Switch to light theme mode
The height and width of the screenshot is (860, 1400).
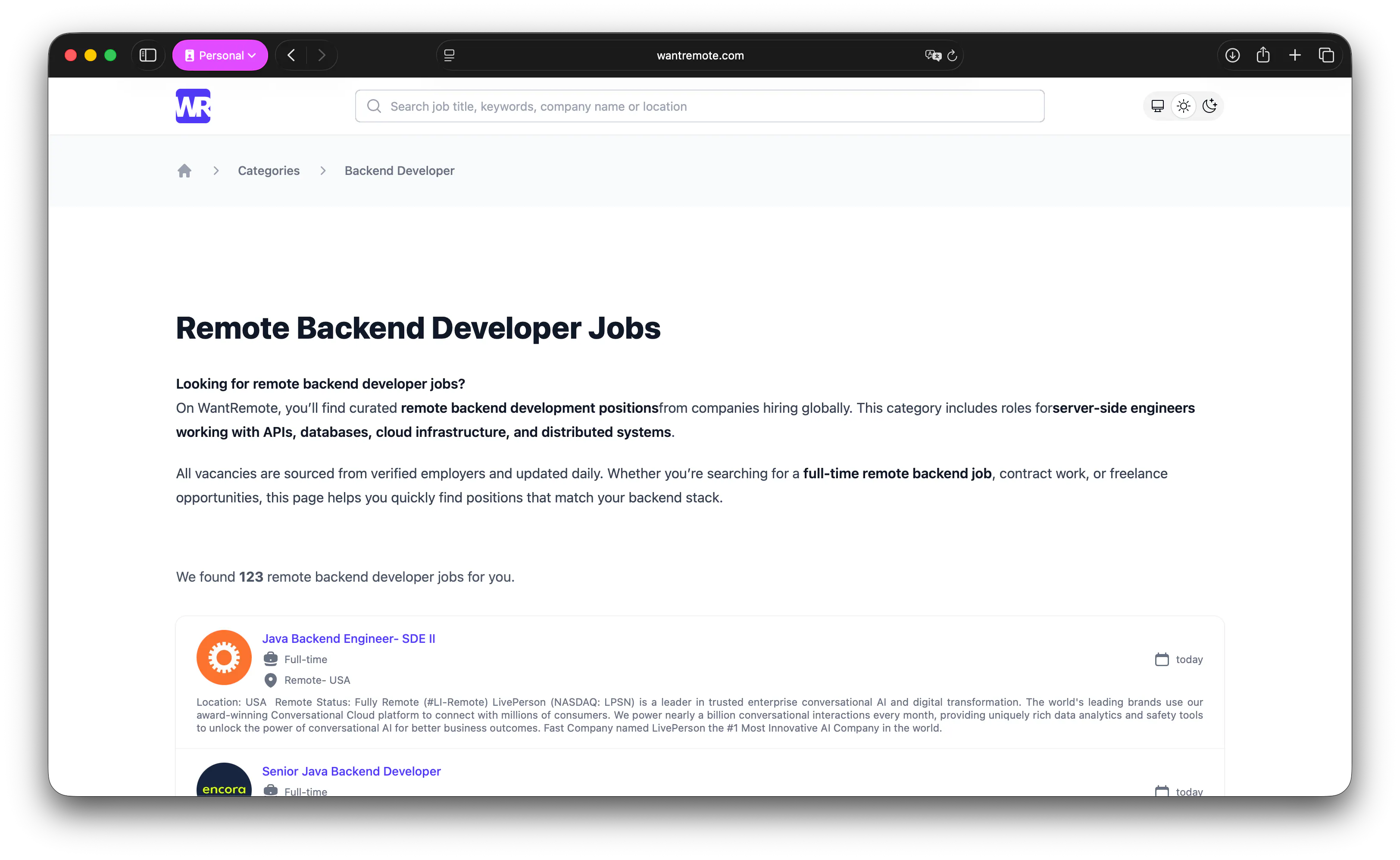(1183, 106)
